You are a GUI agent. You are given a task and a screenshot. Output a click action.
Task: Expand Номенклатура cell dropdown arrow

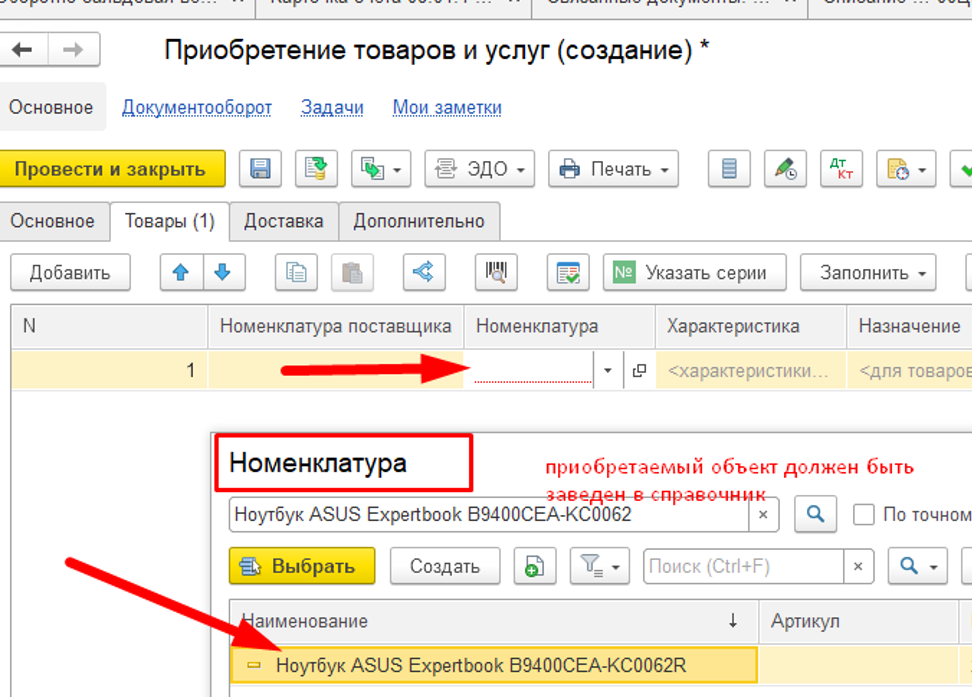[x=608, y=370]
